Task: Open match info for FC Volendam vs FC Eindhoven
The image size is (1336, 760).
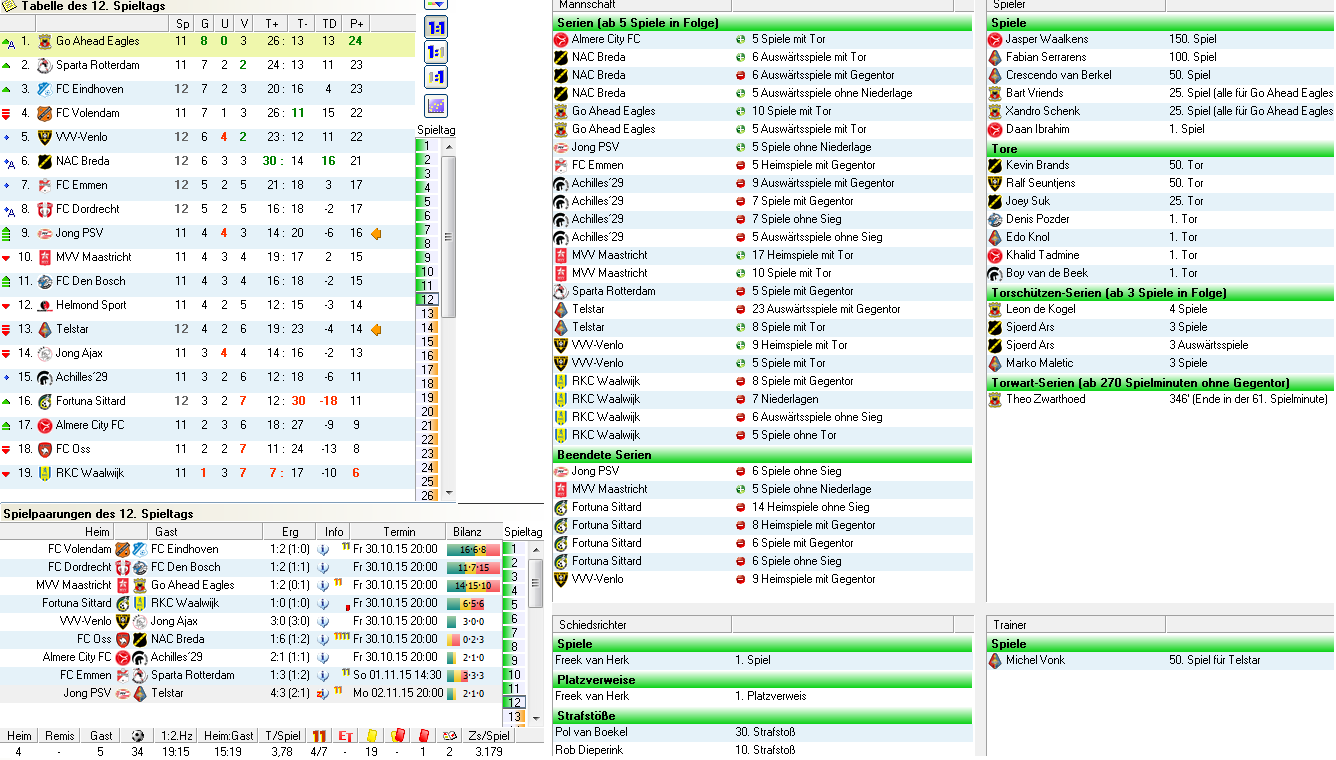Action: (323, 550)
